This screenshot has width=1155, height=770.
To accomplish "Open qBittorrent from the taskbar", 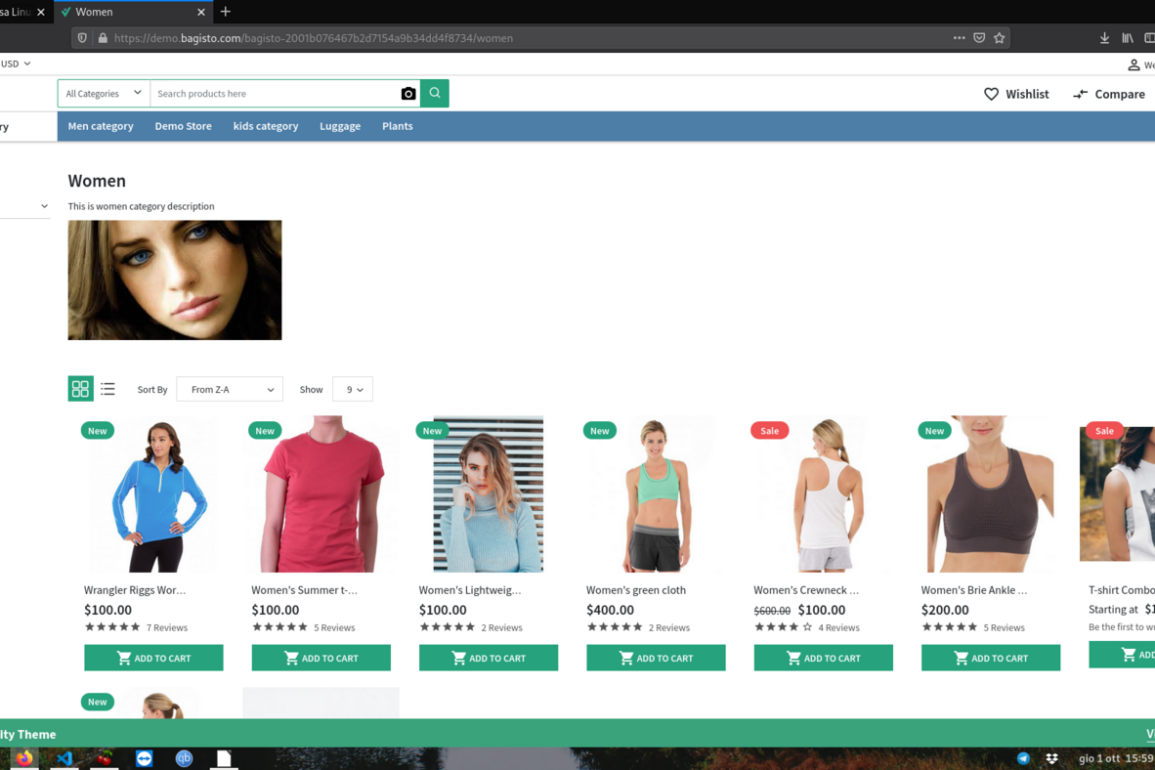I will coord(184,757).
